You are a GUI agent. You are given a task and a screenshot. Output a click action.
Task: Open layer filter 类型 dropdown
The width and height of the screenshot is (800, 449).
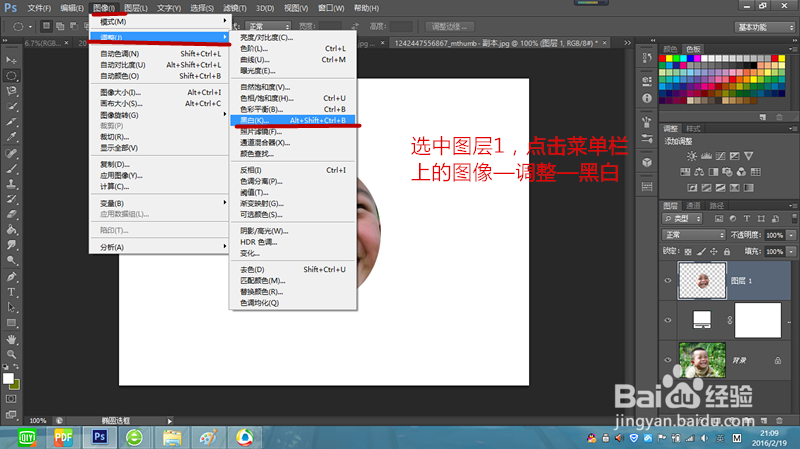coord(683,219)
